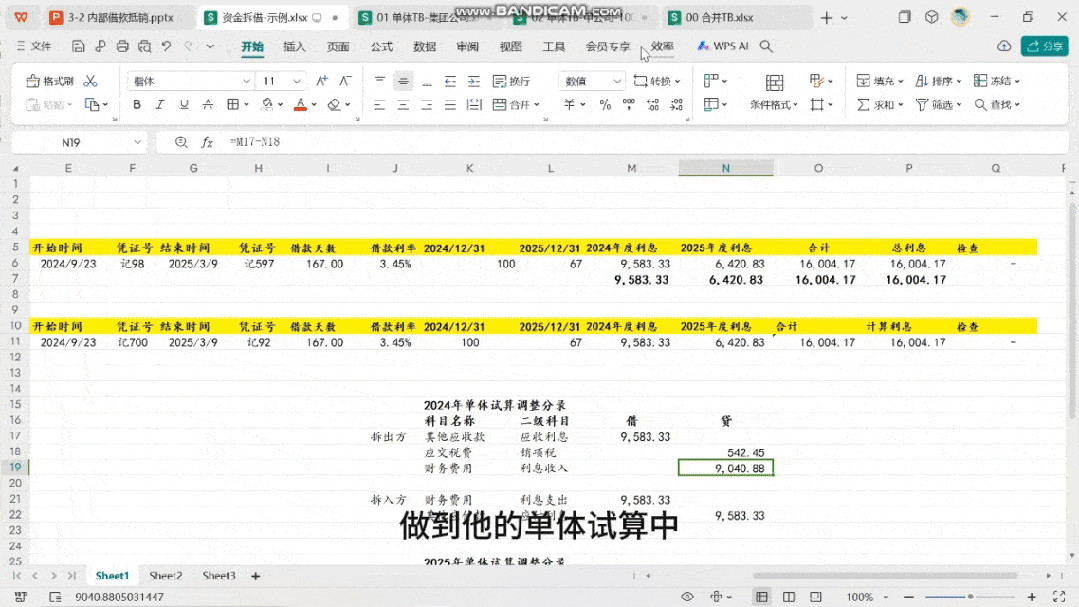1079x607 pixels.
Task: Click the AutoSum button
Action: (879, 105)
